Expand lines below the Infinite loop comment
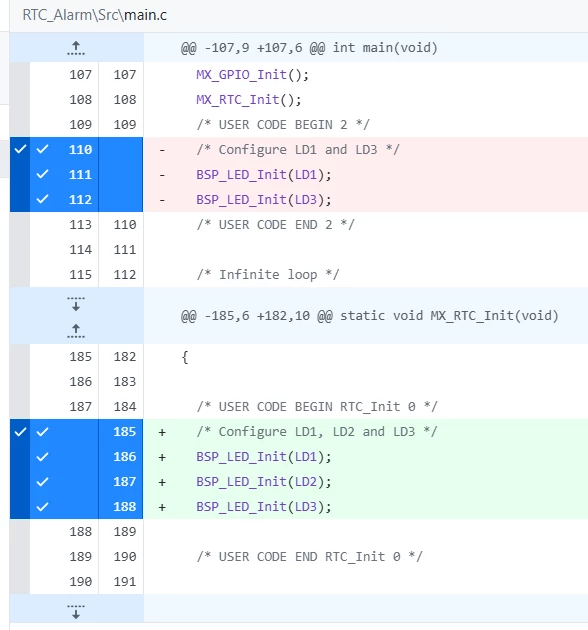Viewport: 588px width, 630px height. pos(76,304)
